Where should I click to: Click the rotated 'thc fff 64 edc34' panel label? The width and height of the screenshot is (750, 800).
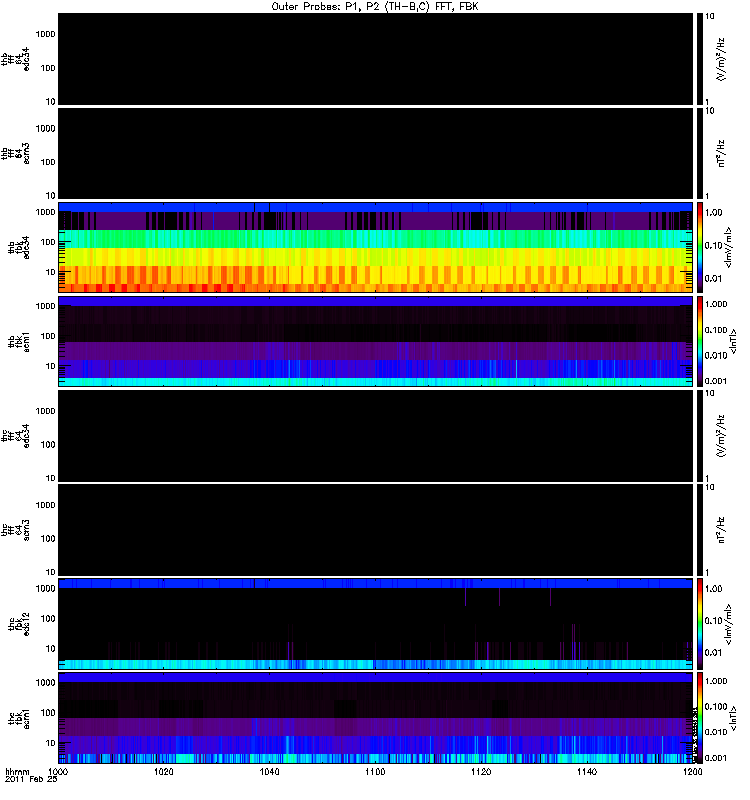click(x=15, y=436)
